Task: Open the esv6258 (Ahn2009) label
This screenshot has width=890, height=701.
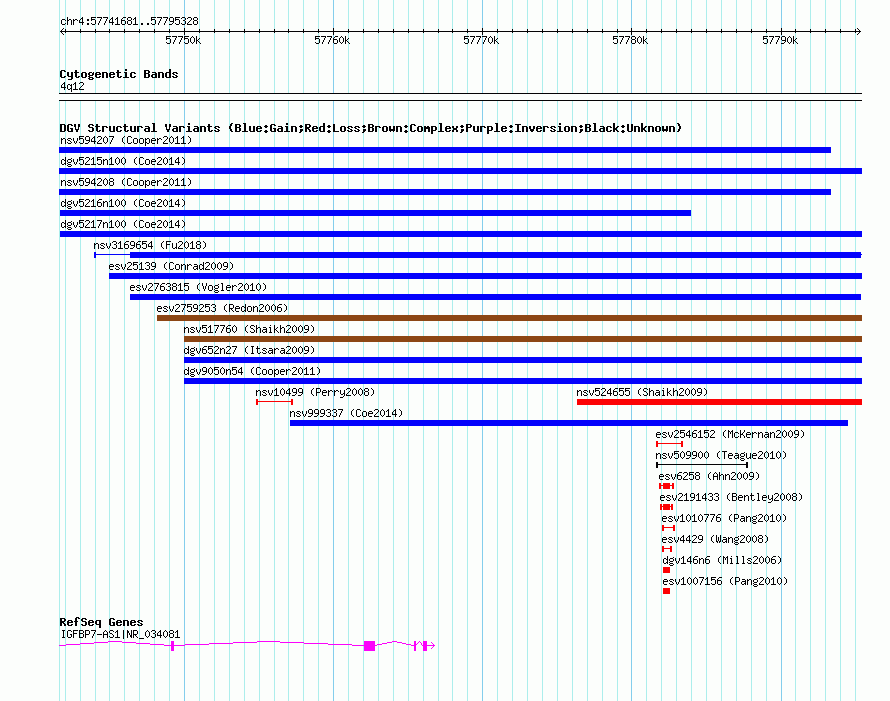Action: (x=709, y=476)
